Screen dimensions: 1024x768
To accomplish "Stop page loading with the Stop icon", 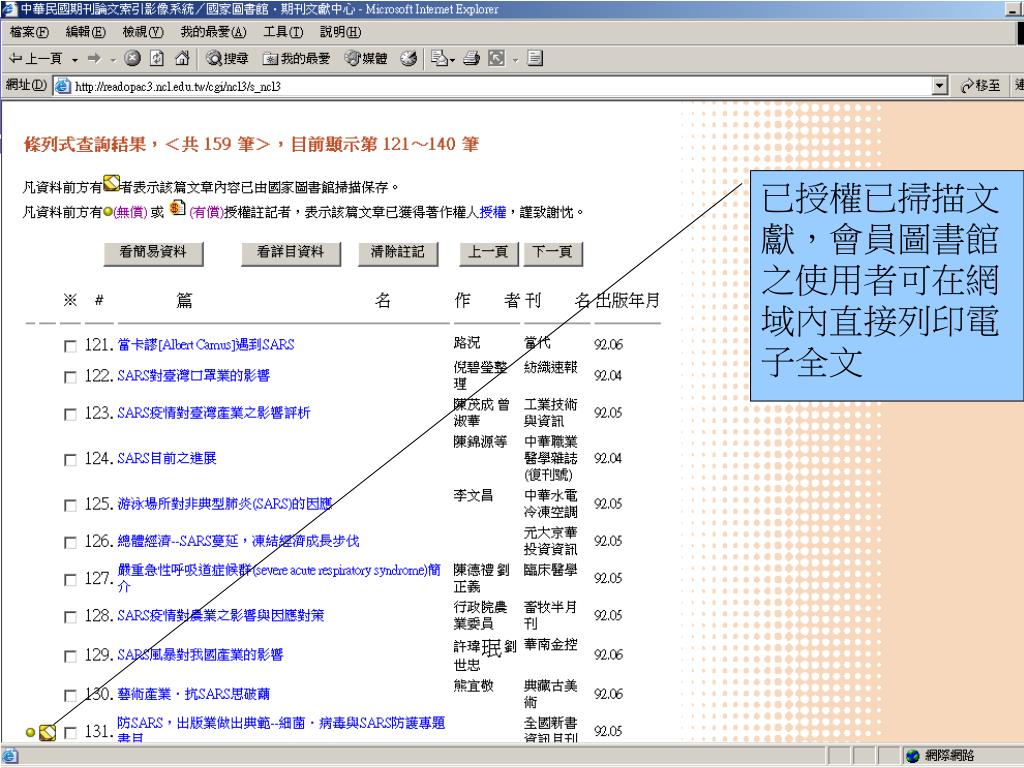I will [x=133, y=59].
